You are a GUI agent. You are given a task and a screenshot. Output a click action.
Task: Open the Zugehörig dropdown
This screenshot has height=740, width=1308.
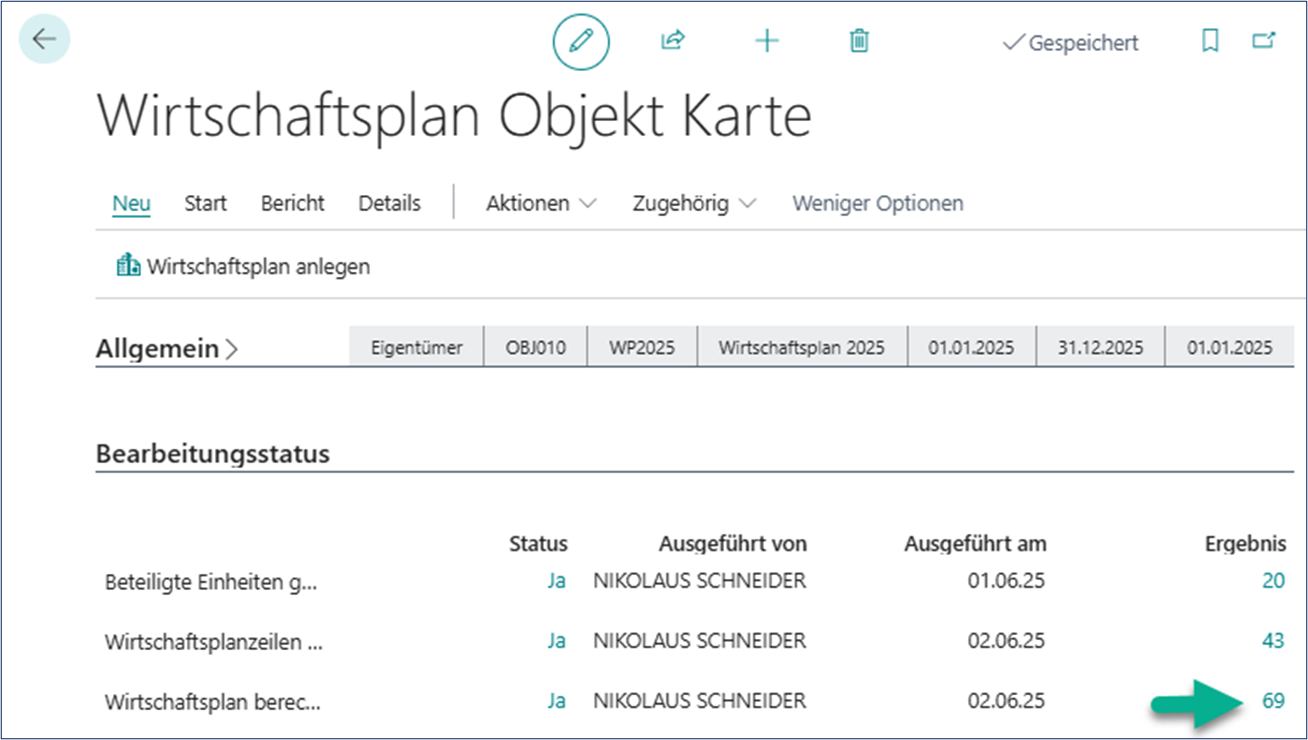(x=693, y=203)
